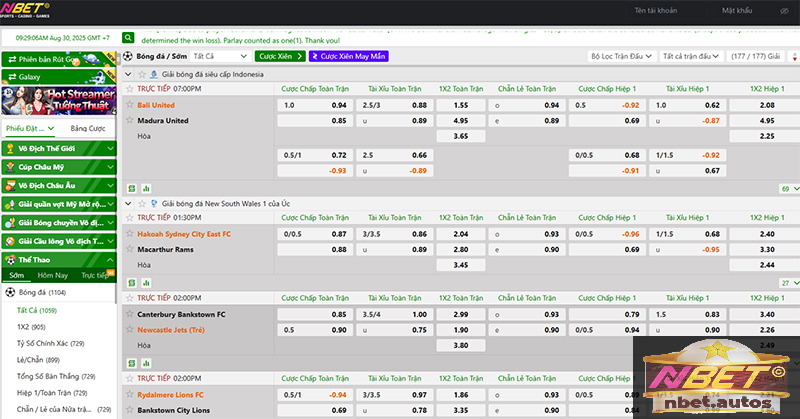Switch to the Hôm Nay tab
800x419 pixels.
pyautogui.click(x=52, y=275)
